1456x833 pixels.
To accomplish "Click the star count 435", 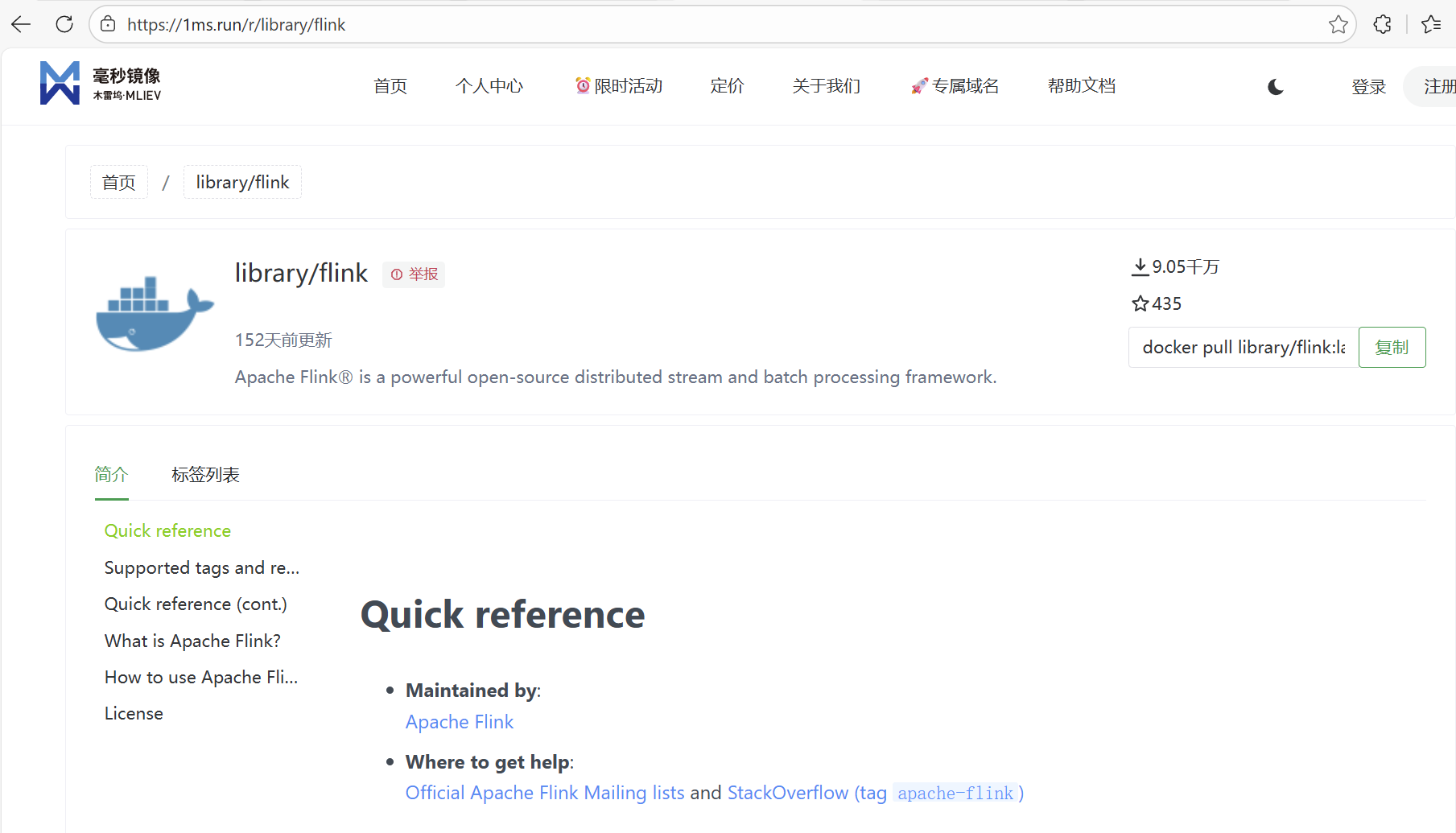I will click(x=1157, y=303).
